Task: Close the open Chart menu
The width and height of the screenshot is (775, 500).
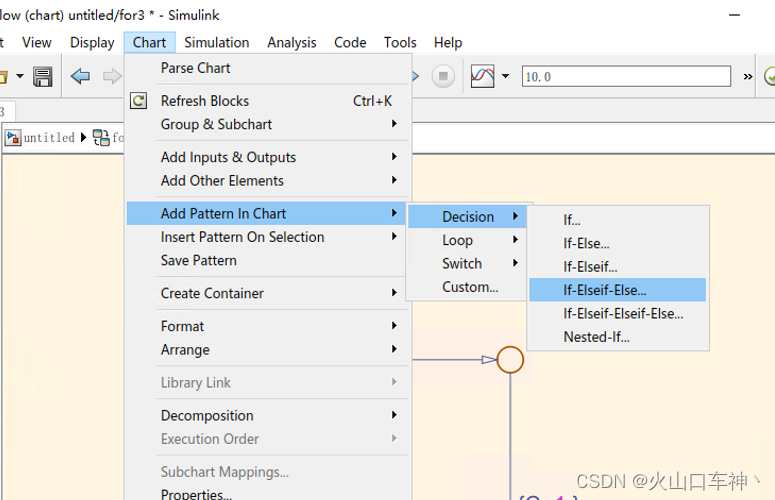Action: [149, 42]
